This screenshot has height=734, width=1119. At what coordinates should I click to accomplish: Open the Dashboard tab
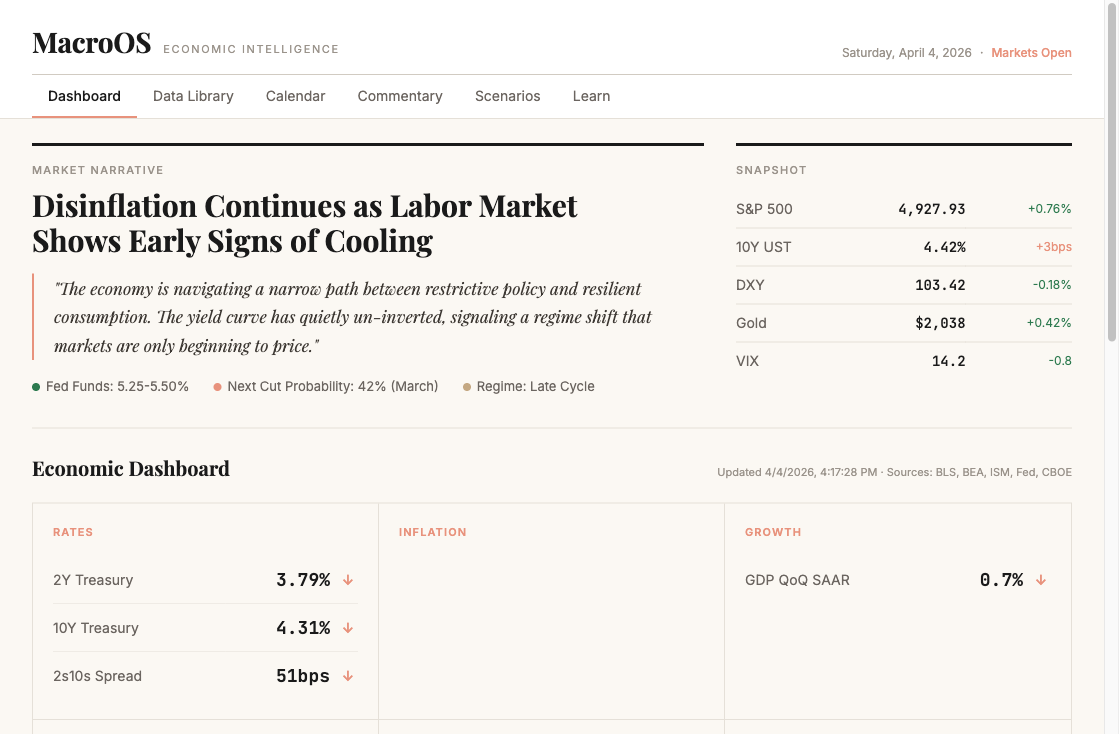(x=84, y=96)
